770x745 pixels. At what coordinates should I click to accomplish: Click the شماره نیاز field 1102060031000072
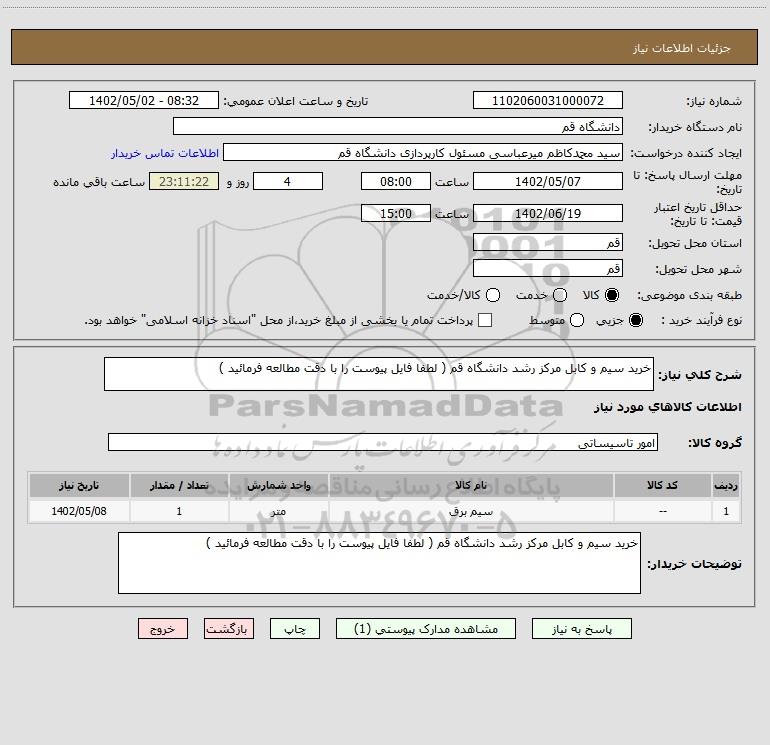548,100
